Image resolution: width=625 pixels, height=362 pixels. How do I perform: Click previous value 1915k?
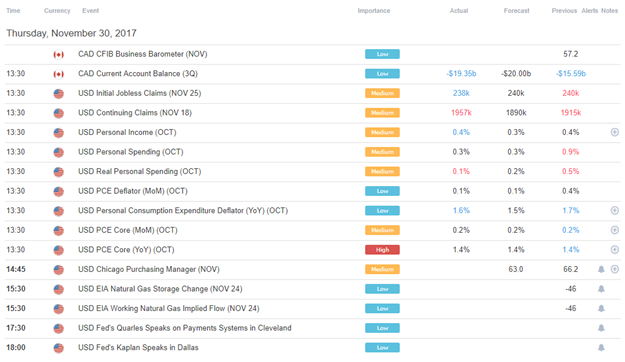571,113
